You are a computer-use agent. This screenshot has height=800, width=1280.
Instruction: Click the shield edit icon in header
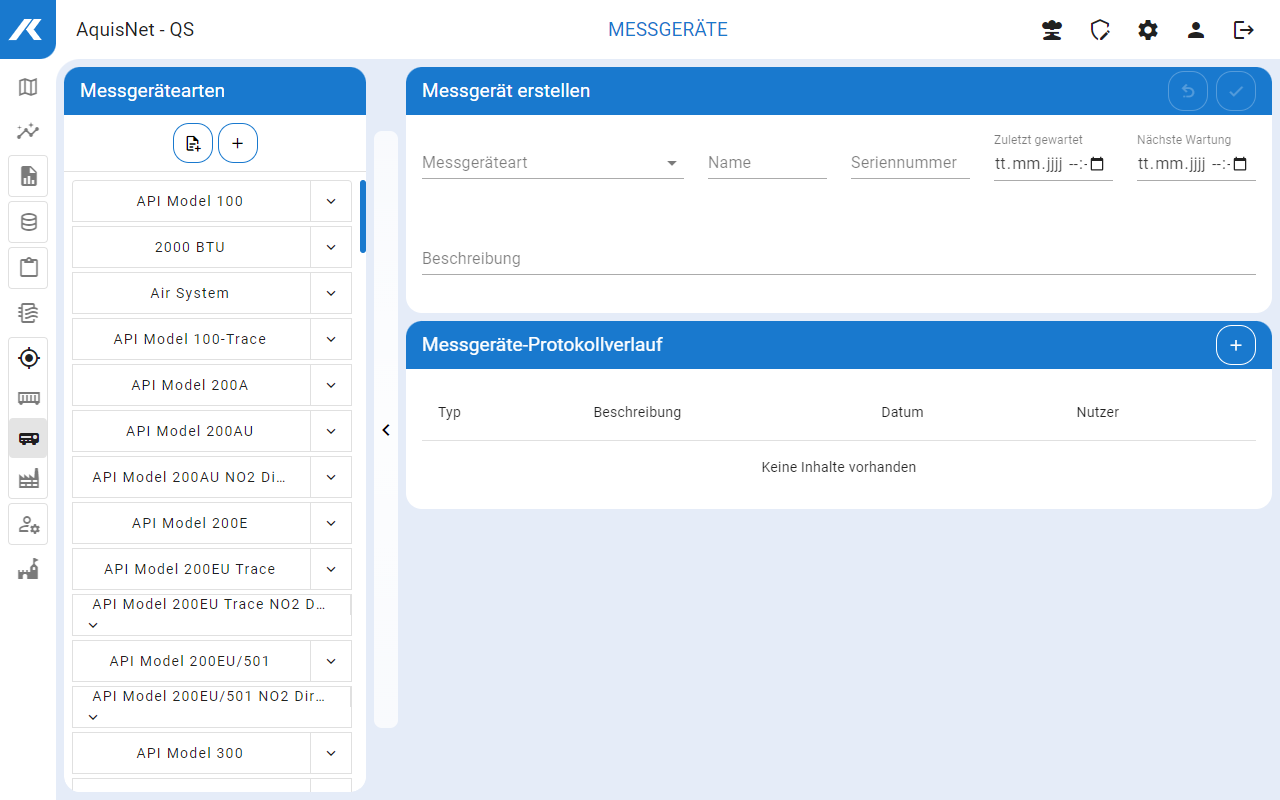point(1100,30)
